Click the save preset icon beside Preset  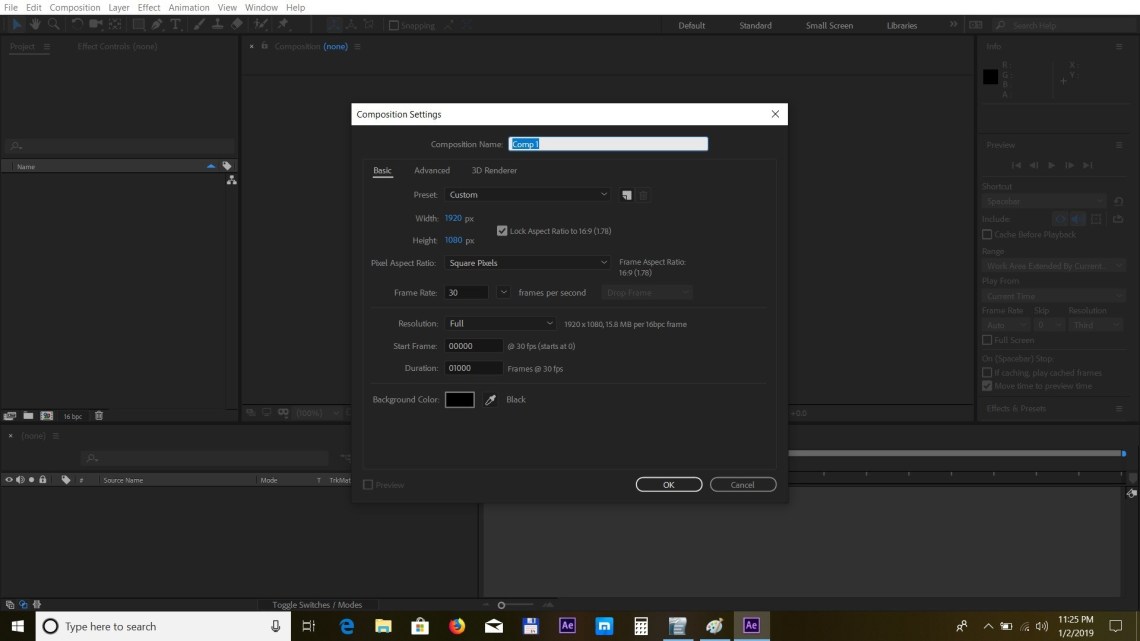(x=627, y=195)
